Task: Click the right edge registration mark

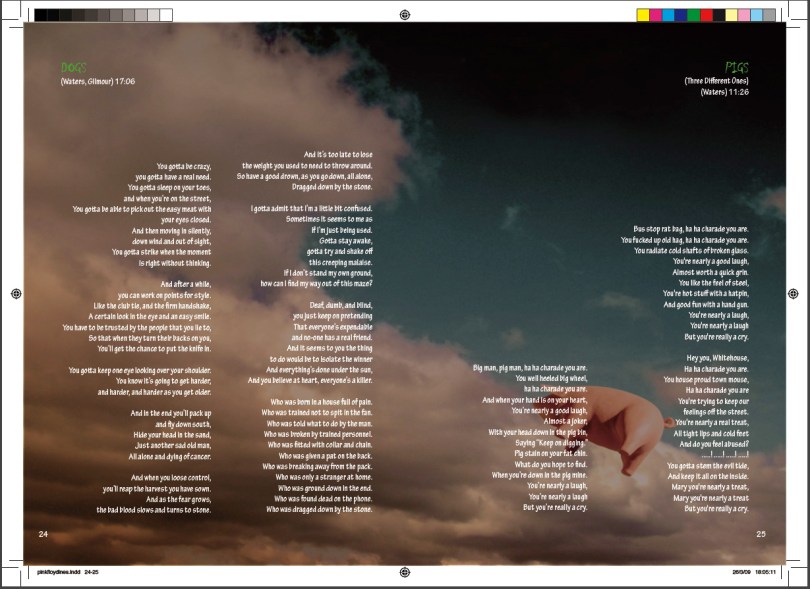Action: pos(794,294)
